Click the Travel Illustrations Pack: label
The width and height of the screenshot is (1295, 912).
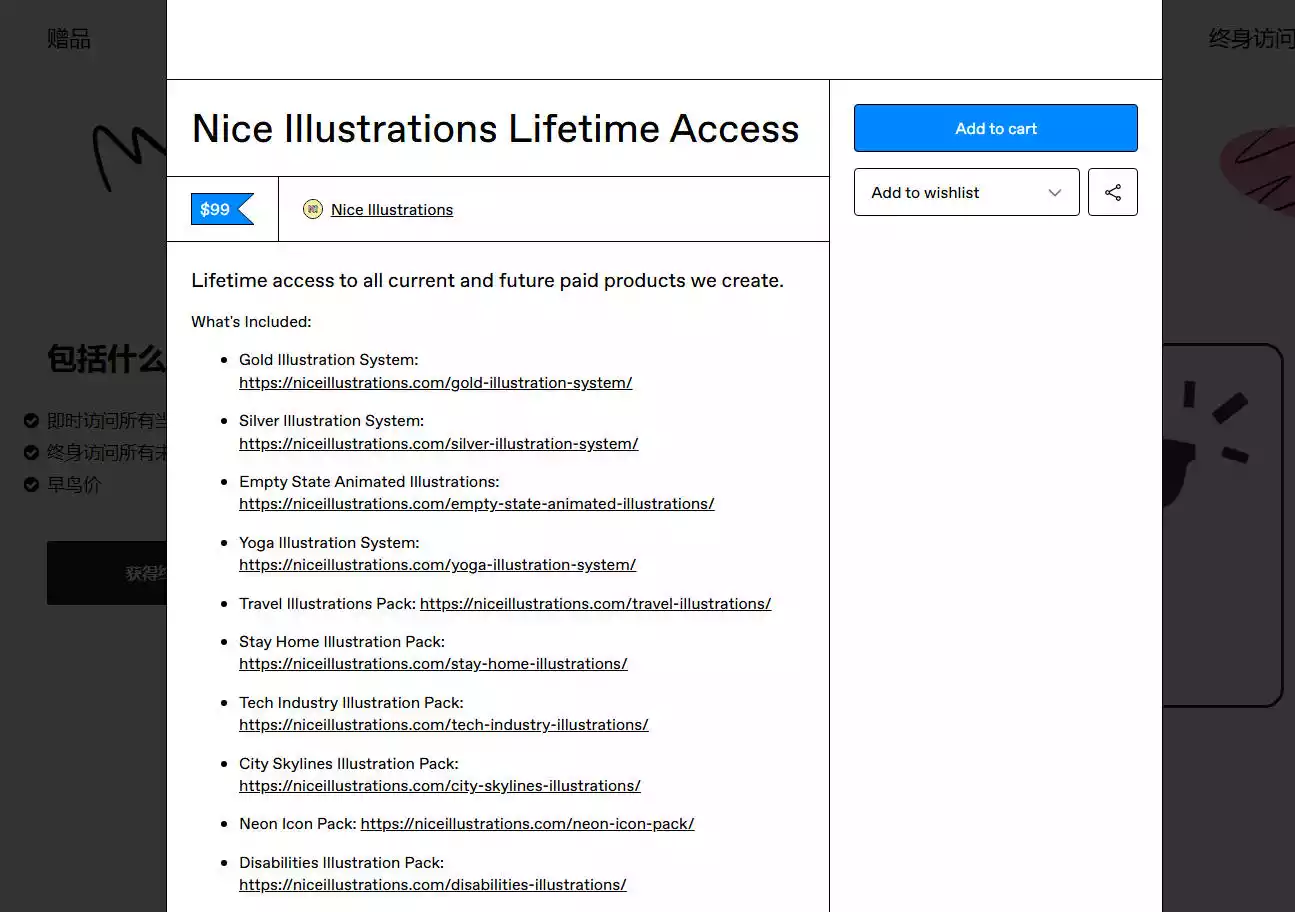pos(328,603)
